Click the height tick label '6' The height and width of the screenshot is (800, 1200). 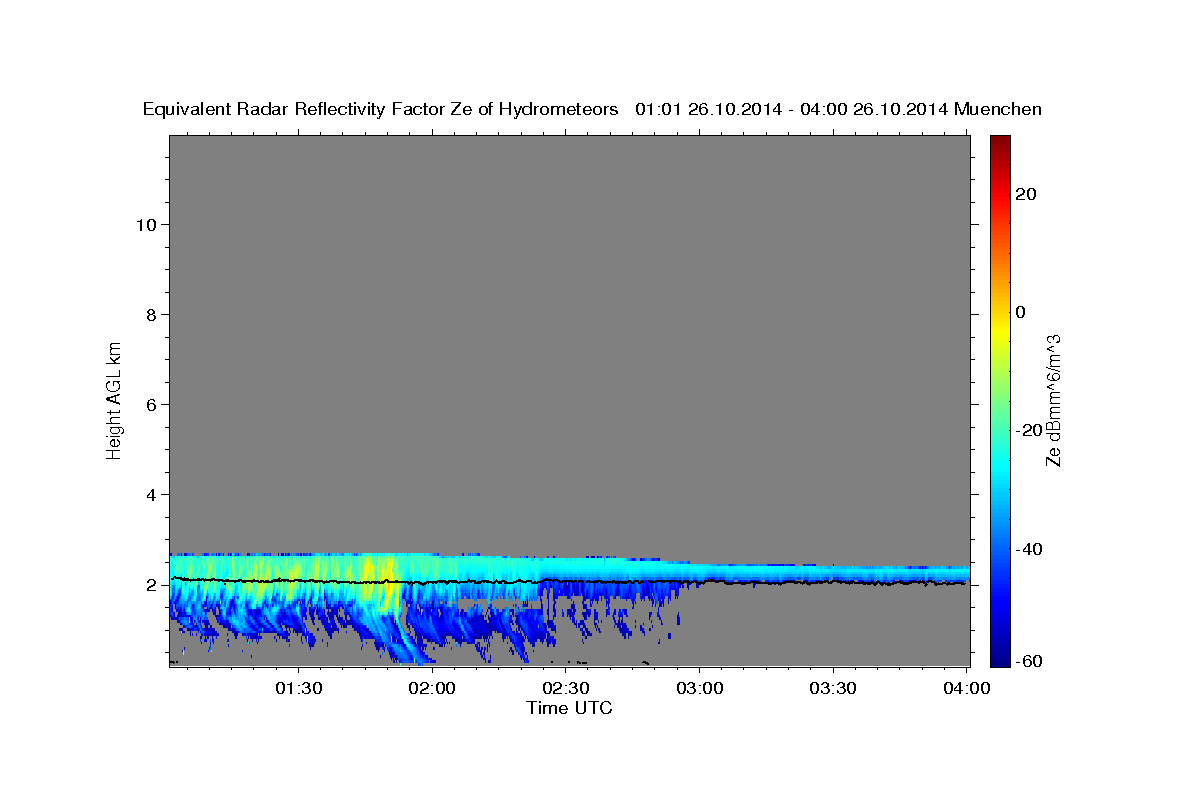coord(151,404)
